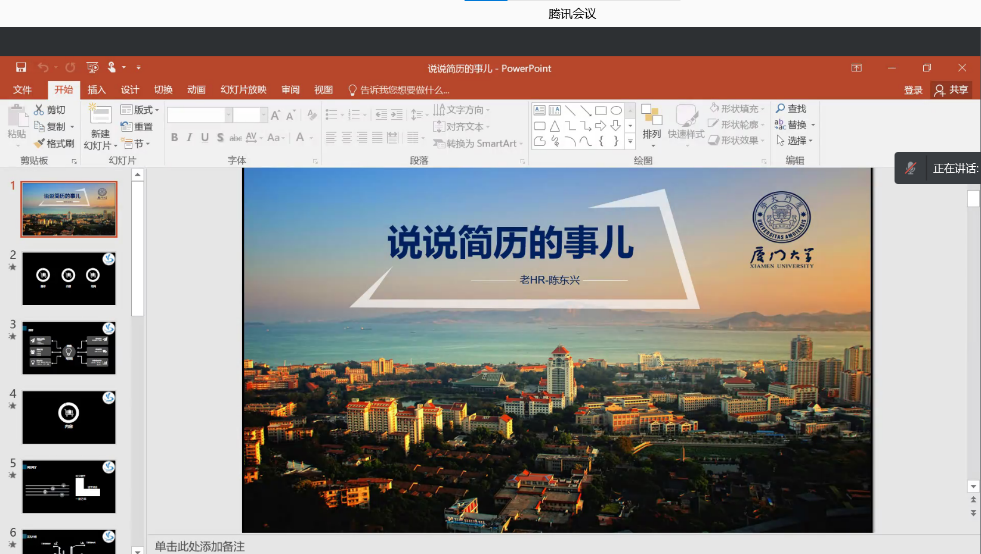981x554 pixels.
Task: Click the 重置 reset button
Action: tap(136, 126)
